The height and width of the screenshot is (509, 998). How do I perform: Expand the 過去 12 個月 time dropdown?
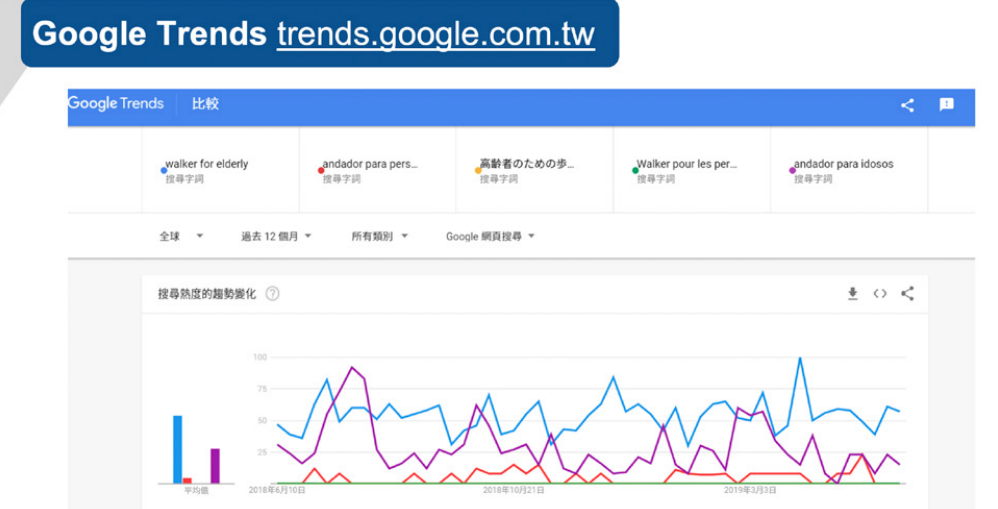click(x=276, y=236)
